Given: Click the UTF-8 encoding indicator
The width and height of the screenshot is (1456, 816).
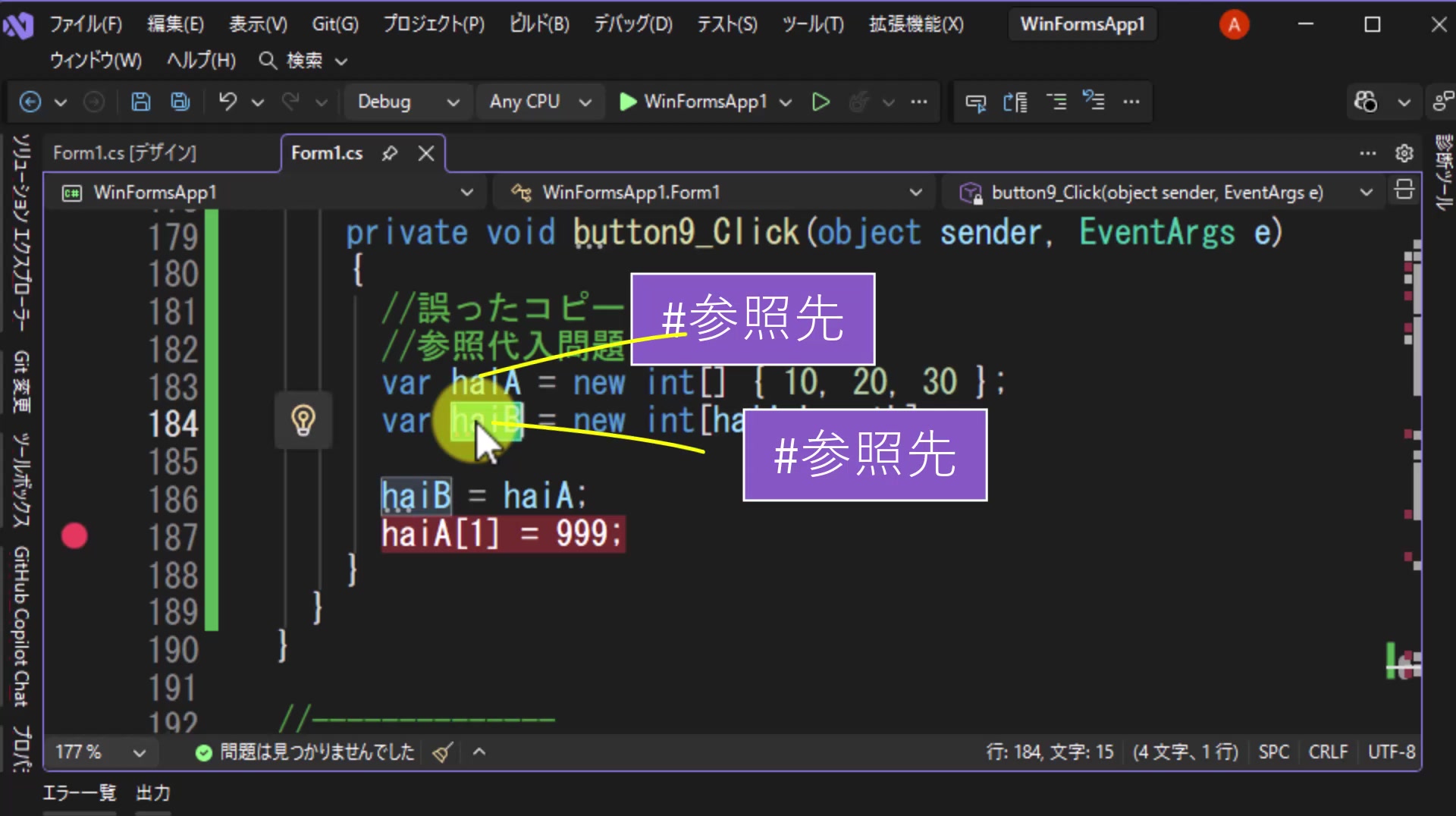Looking at the screenshot, I should [x=1392, y=752].
